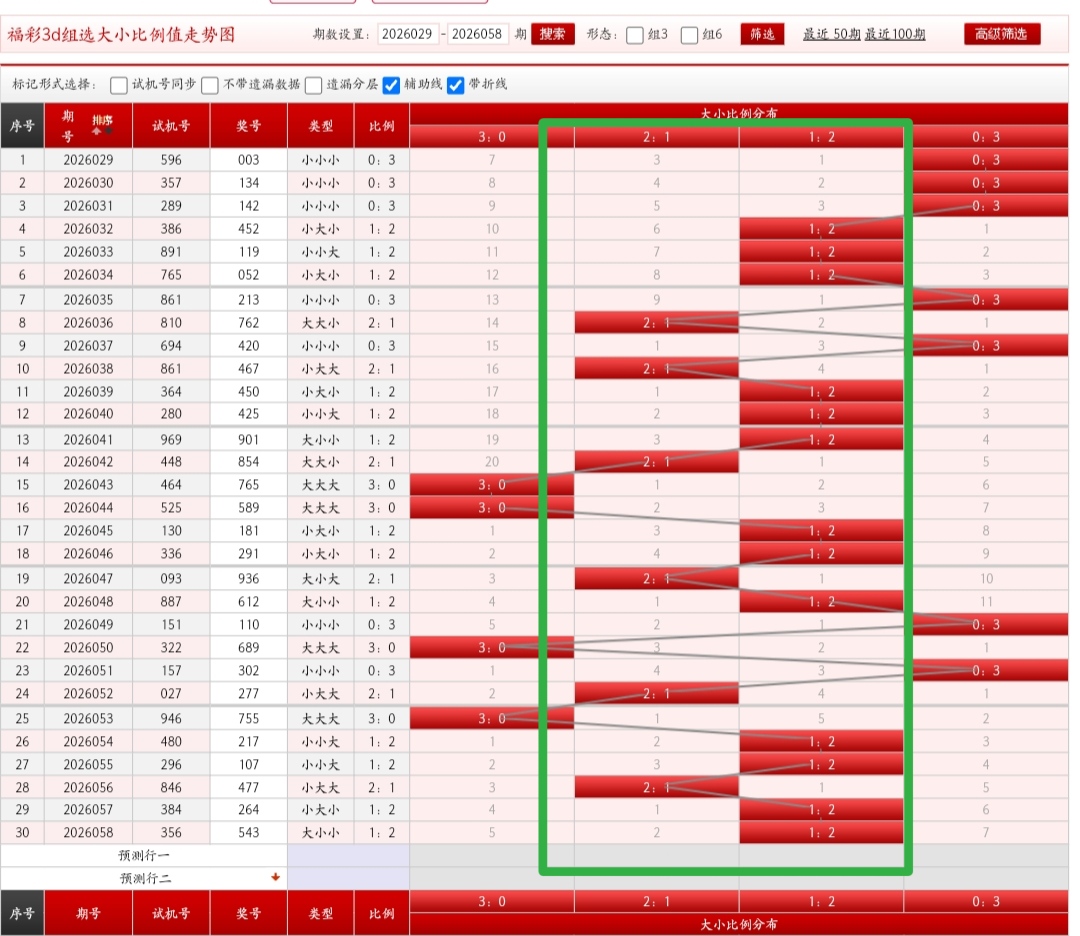Image resolution: width=1080 pixels, height=936 pixels.
Task: Click the top 奖号 column header
Action: 249,126
